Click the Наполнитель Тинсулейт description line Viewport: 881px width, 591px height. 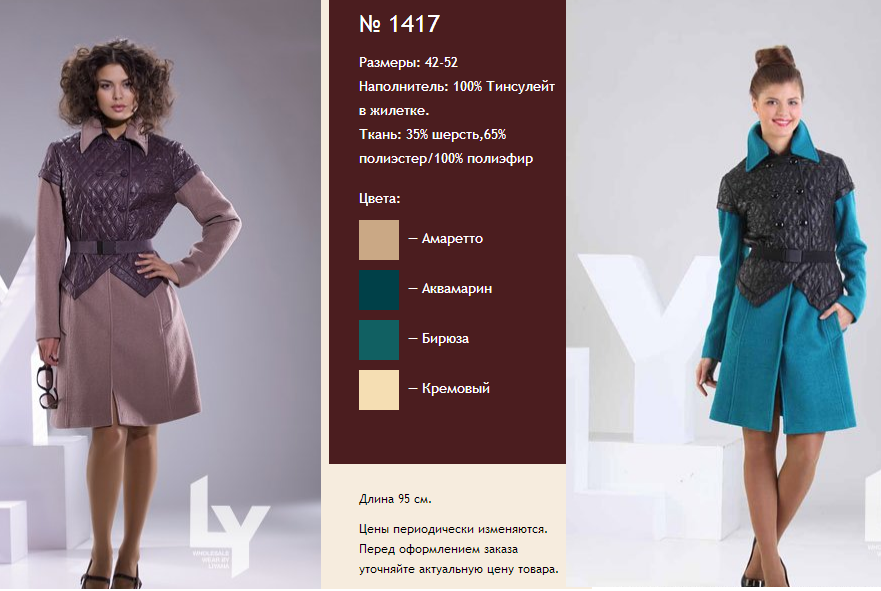tap(457, 98)
